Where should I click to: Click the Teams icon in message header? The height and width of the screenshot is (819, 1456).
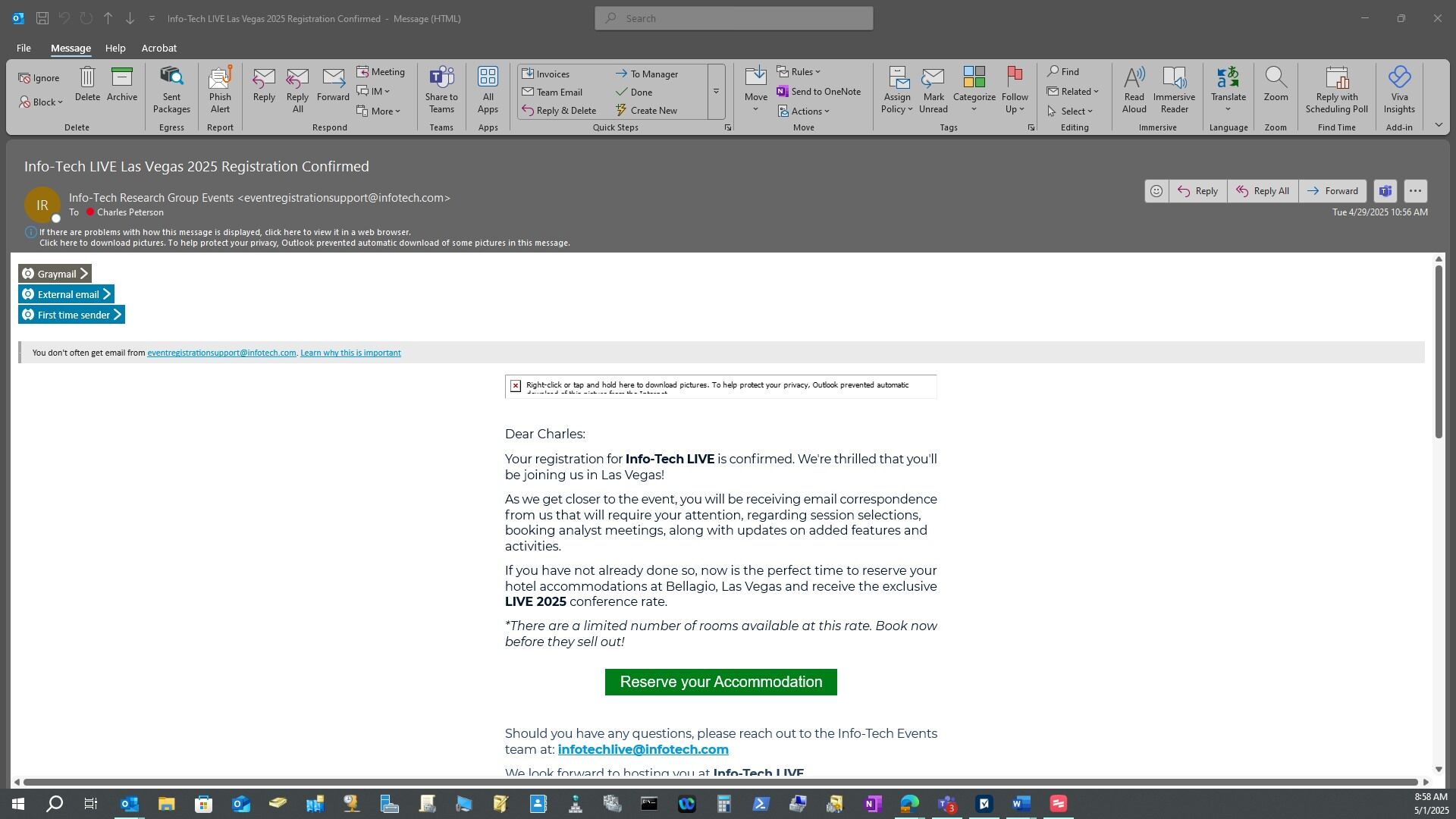(x=1385, y=191)
